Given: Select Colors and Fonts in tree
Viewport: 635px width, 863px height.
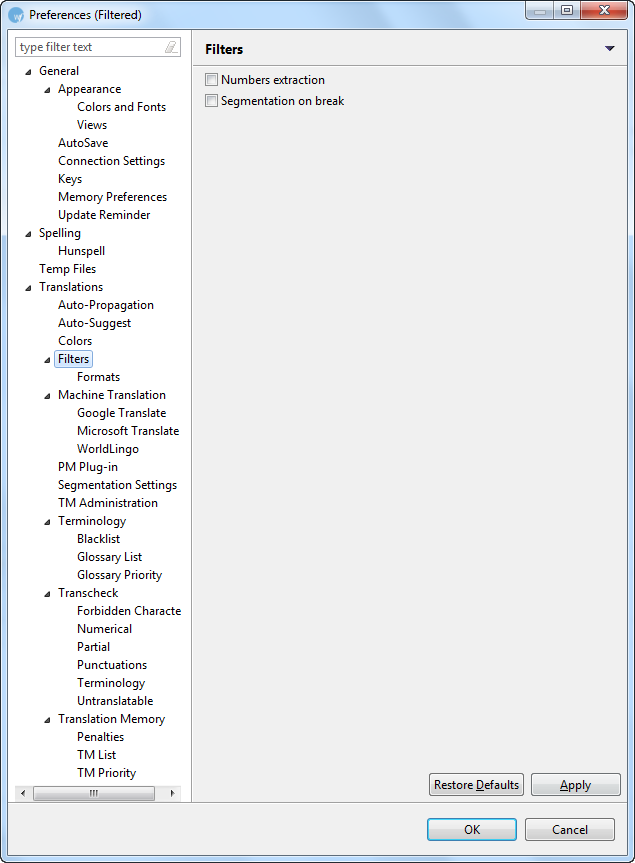Looking at the screenshot, I should 121,107.
